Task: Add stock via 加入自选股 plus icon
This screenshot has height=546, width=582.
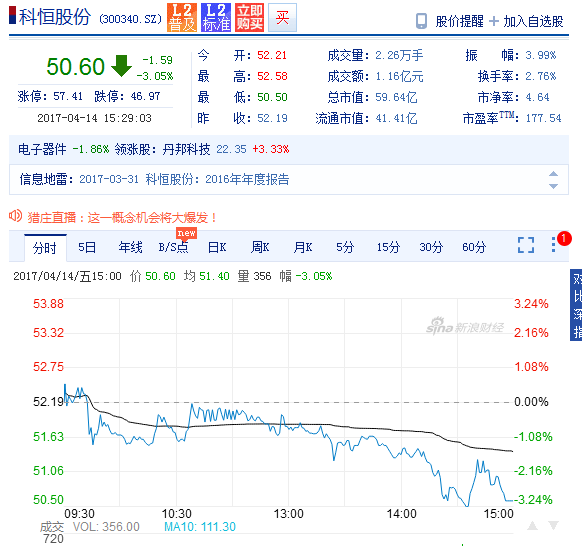Action: (x=494, y=21)
